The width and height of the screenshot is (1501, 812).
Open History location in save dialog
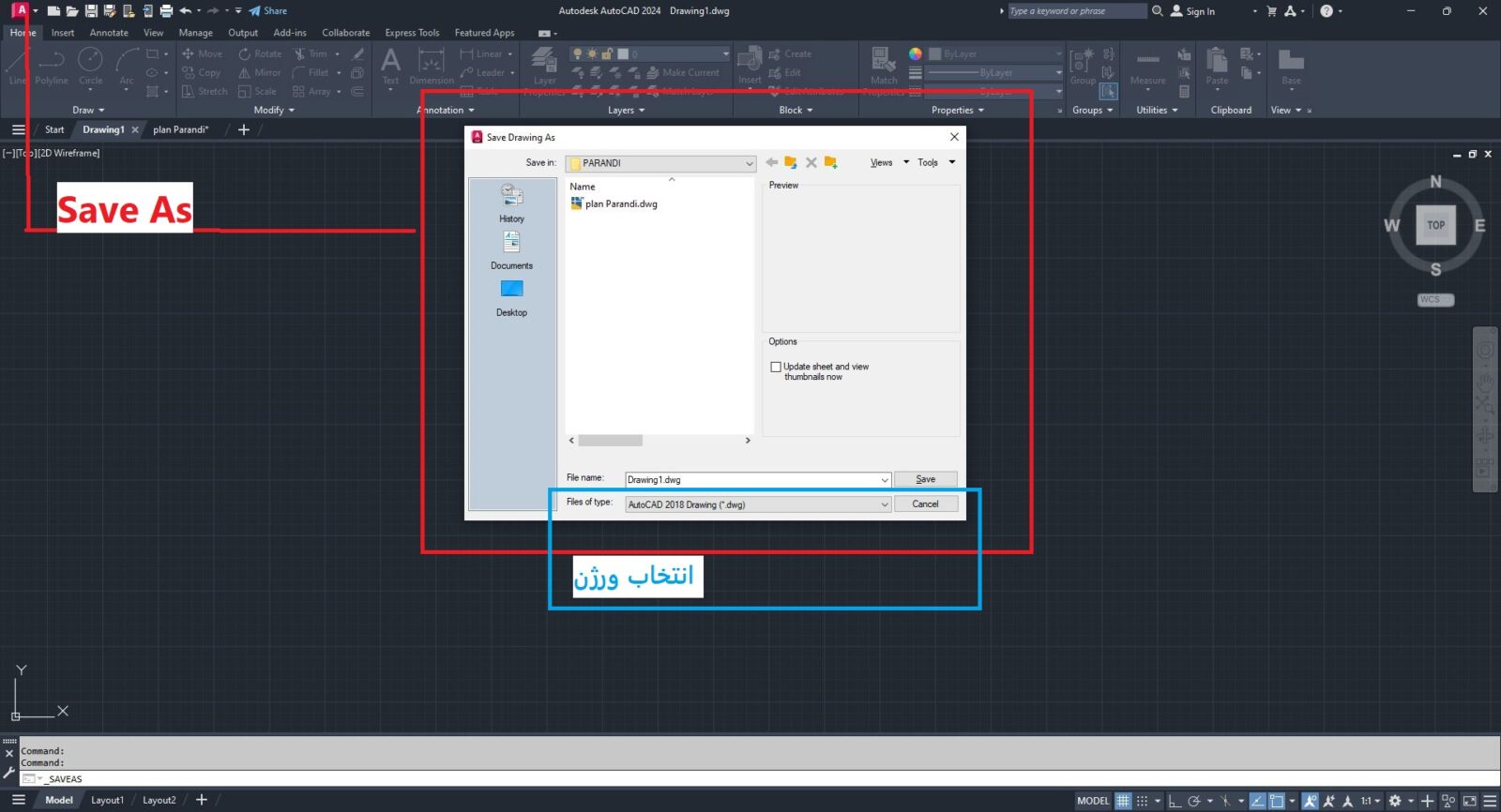click(x=511, y=203)
